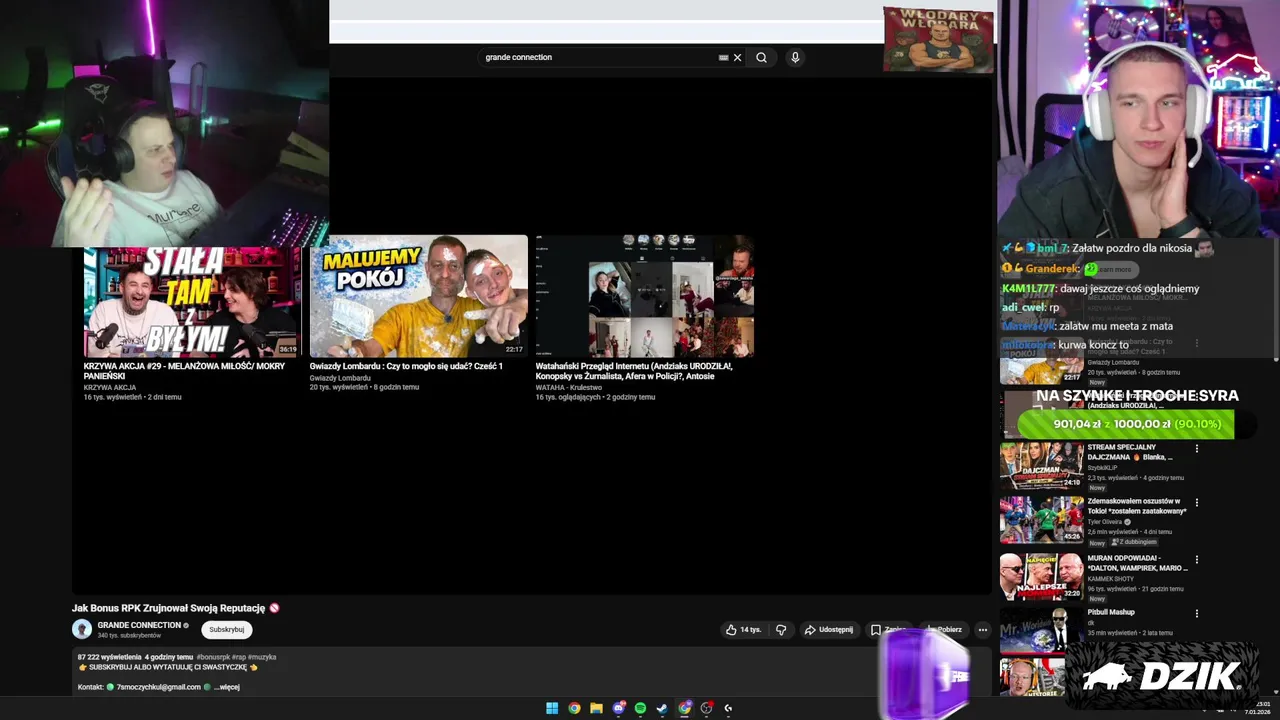Click title 'Gwiazdy Lombardu : Czy to mogło się udać? Cześć 1'

pos(406,366)
